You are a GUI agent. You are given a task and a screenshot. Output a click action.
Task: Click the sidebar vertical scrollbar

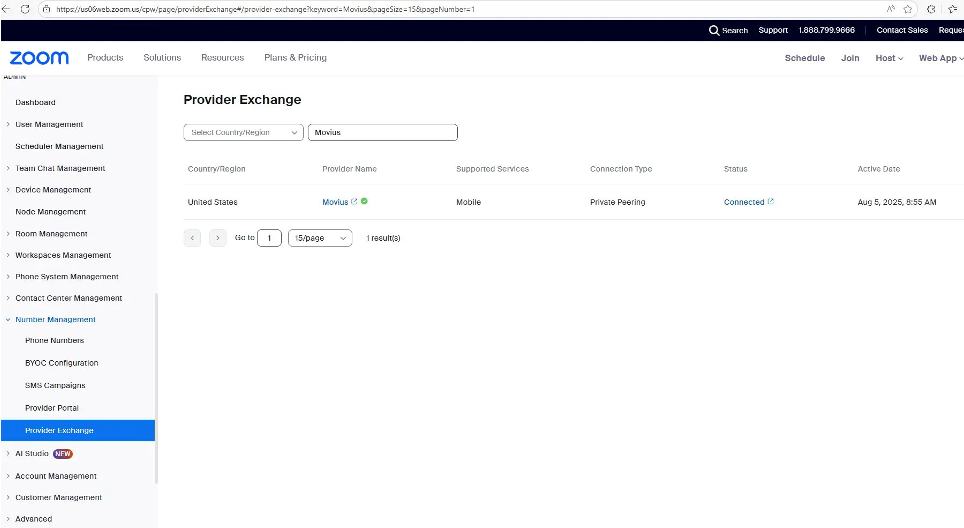(x=156, y=388)
